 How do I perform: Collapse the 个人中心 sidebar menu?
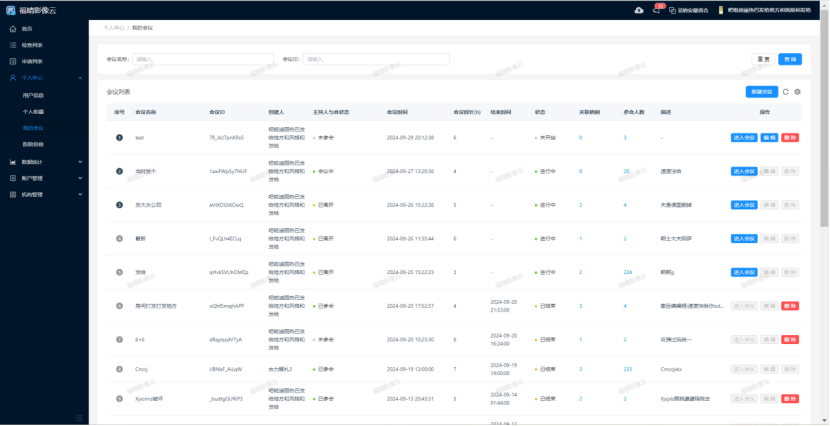[x=80, y=77]
